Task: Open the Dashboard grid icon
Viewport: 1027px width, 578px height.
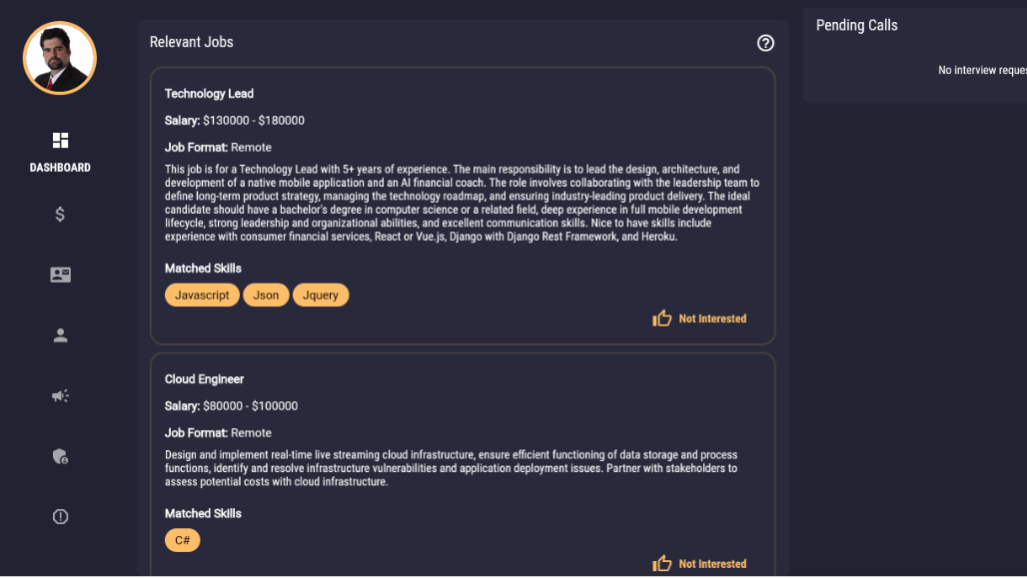Action: coord(60,140)
